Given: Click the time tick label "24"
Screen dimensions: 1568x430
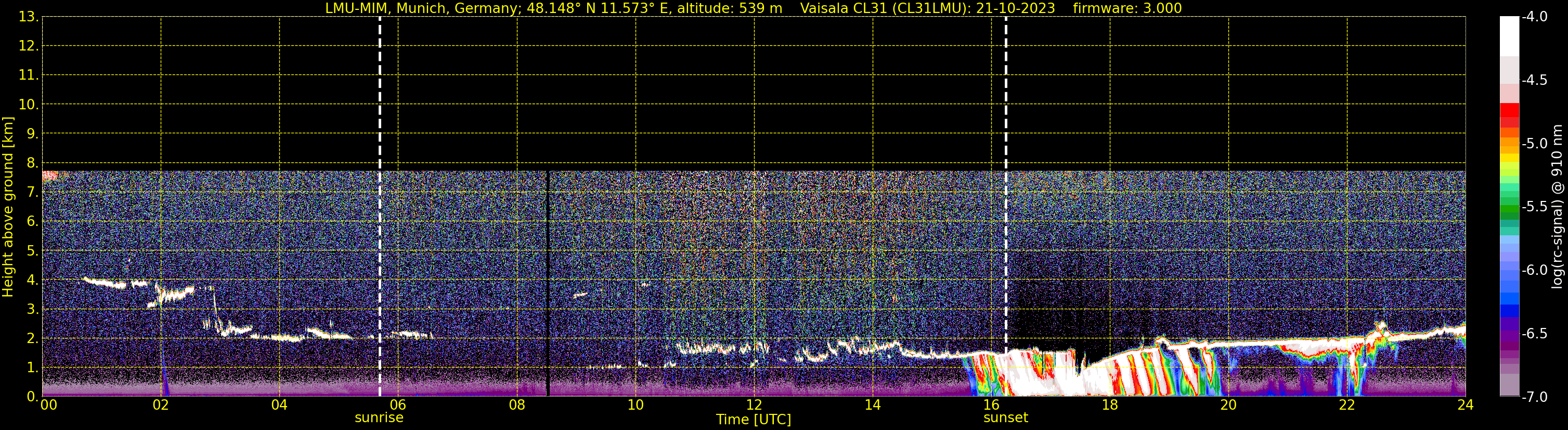Looking at the screenshot, I should pyautogui.click(x=1466, y=405).
